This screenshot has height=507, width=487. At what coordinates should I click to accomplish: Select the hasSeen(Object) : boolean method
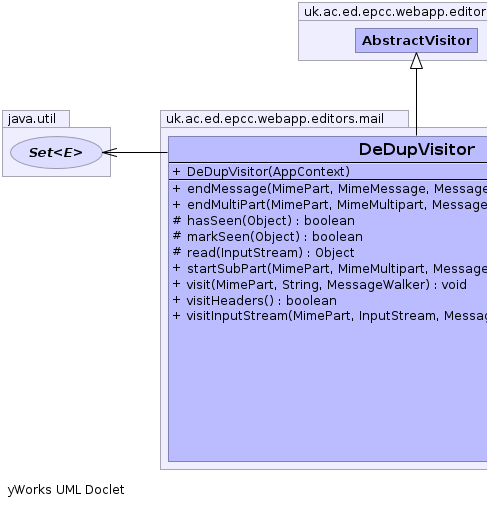click(x=271, y=221)
